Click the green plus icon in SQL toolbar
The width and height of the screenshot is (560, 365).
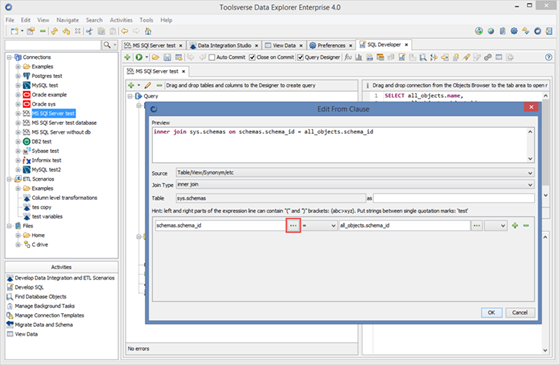127,57
